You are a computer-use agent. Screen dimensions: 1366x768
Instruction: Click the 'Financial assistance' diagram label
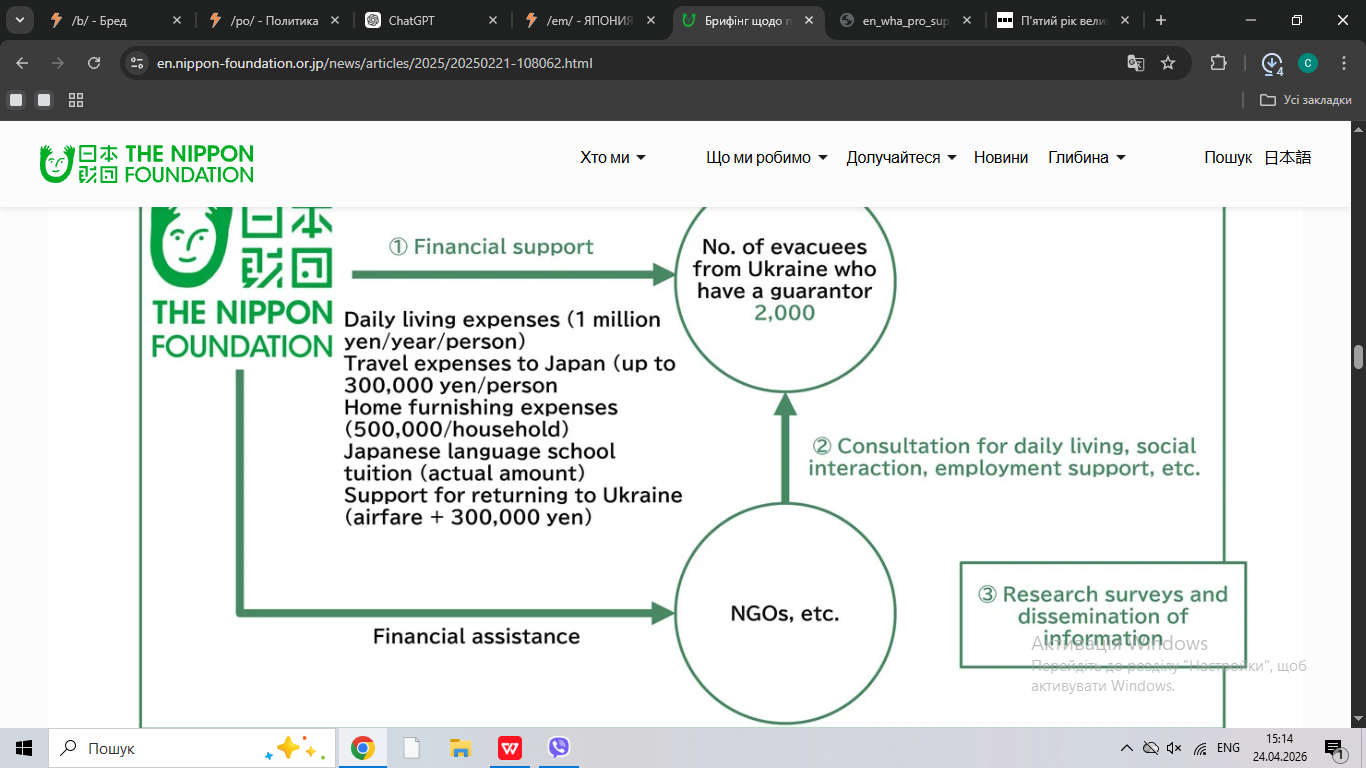476,636
